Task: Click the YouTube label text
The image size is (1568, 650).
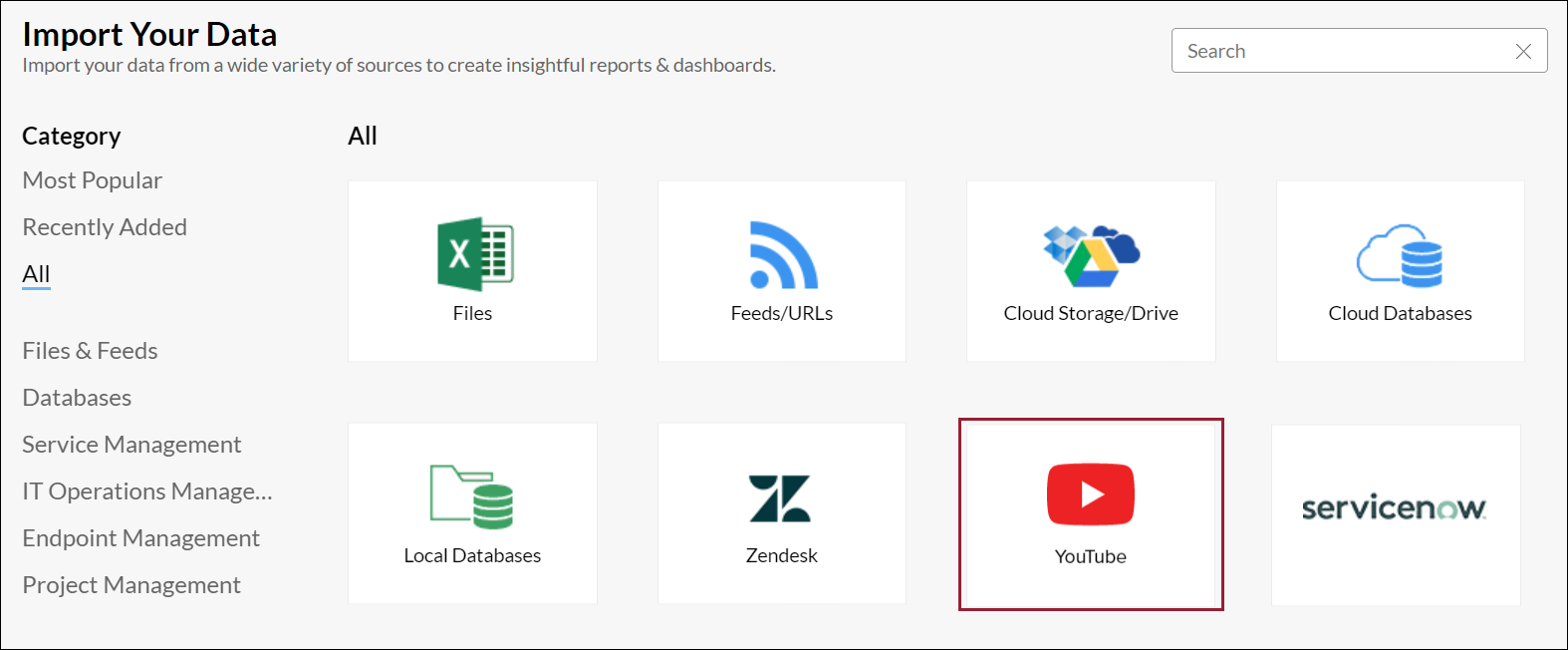Action: click(1091, 556)
